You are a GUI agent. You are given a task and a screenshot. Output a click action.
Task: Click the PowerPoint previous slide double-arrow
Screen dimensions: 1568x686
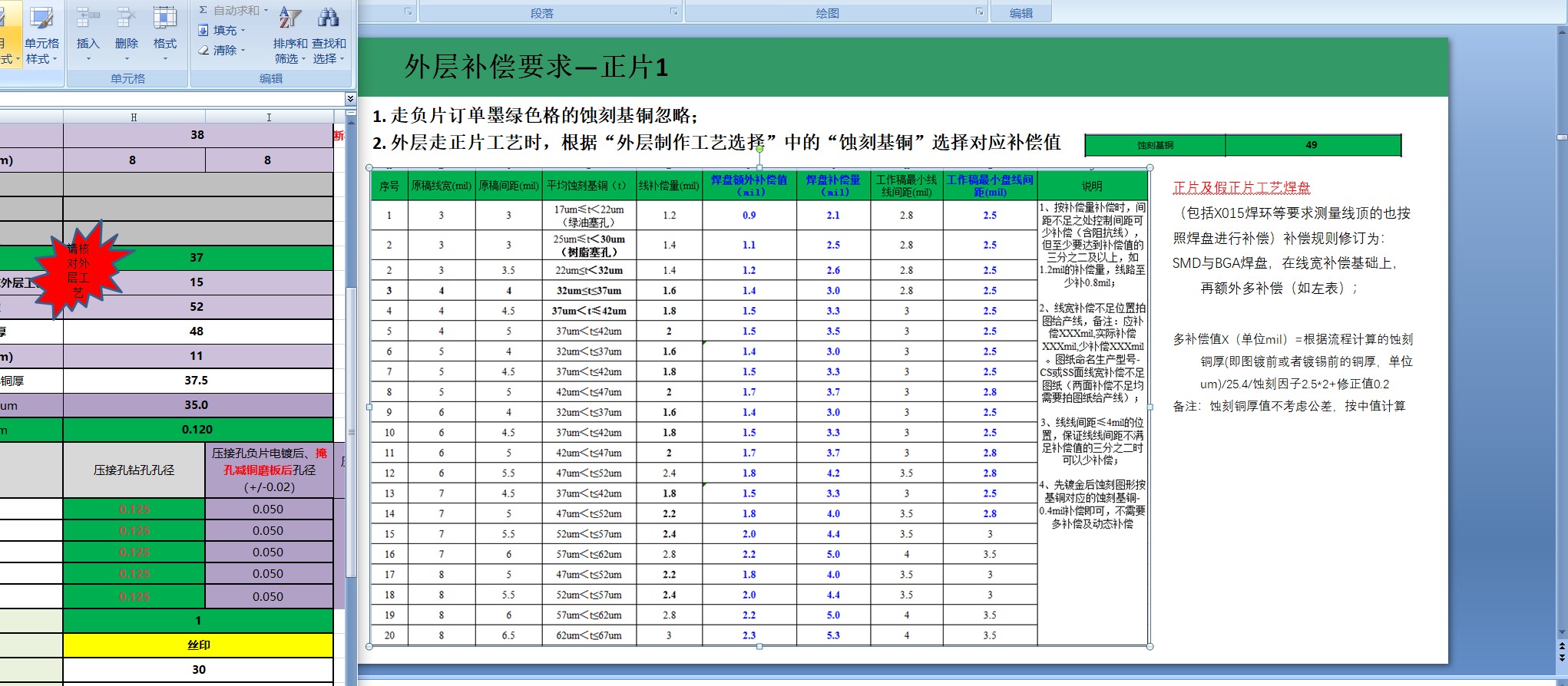pyautogui.click(x=1562, y=647)
